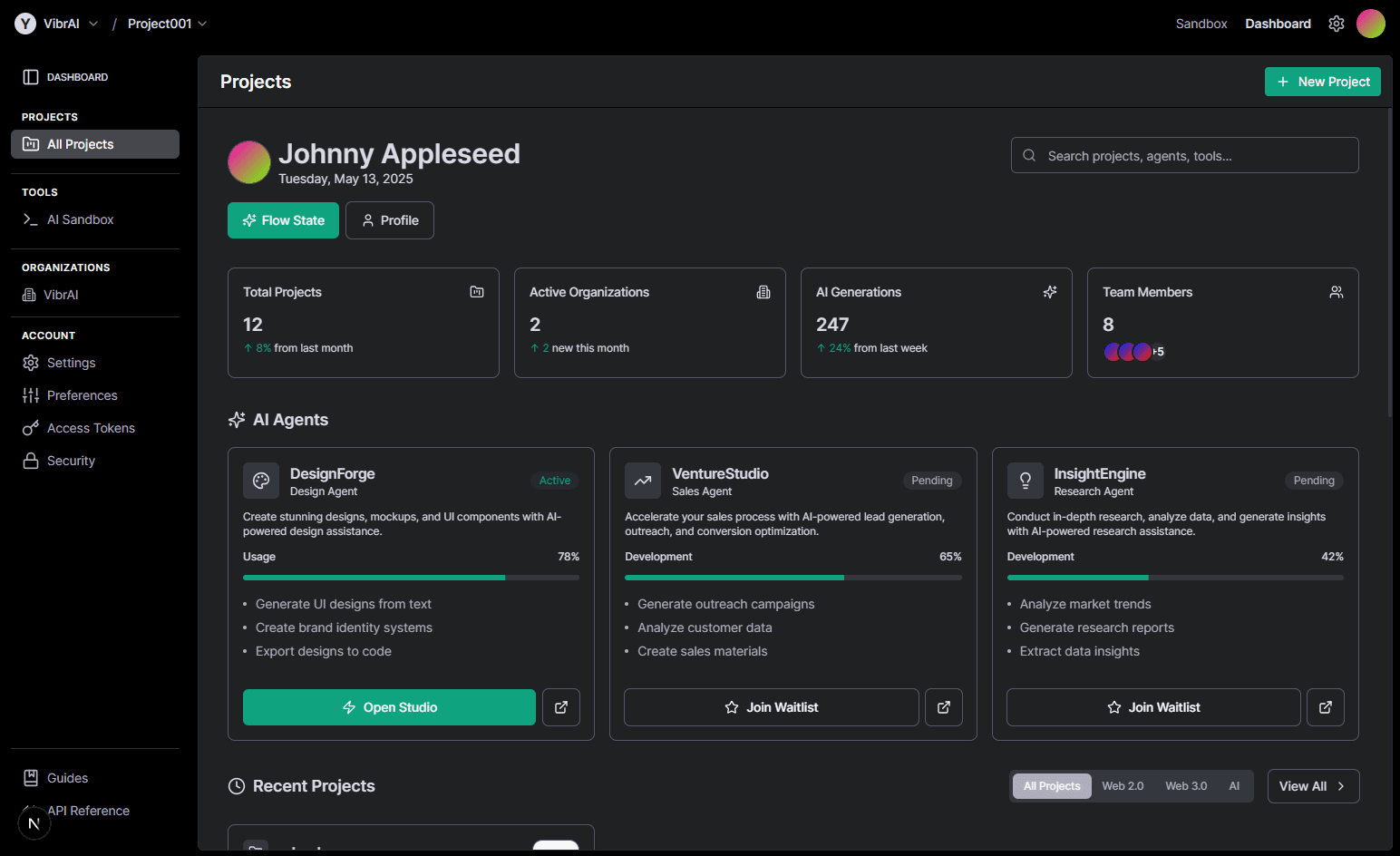1400x856 pixels.
Task: Join Waitlist for InsightEngine
Action: click(x=1153, y=707)
